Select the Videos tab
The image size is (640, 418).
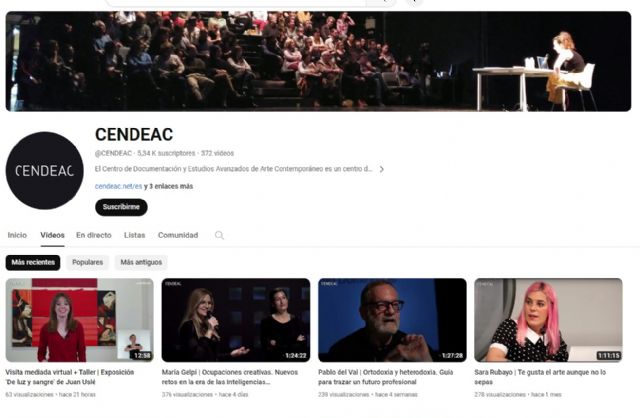tap(52, 235)
